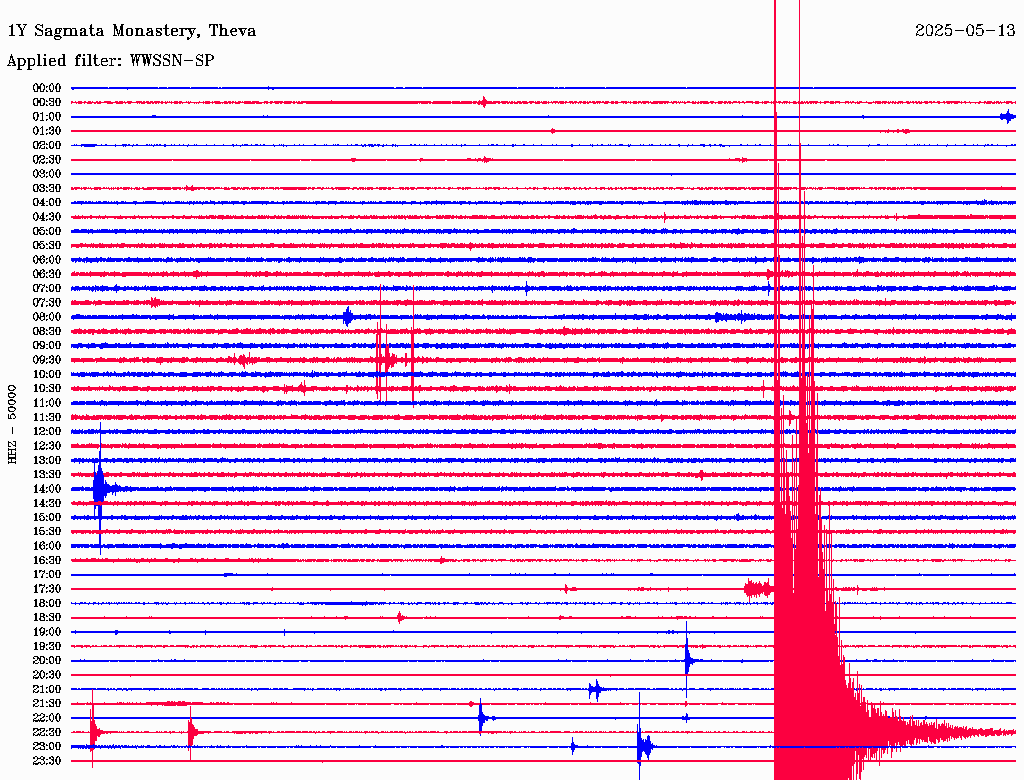This screenshot has height=780, width=1024.
Task: Click the 21:00 time label
Action: click(x=47, y=689)
